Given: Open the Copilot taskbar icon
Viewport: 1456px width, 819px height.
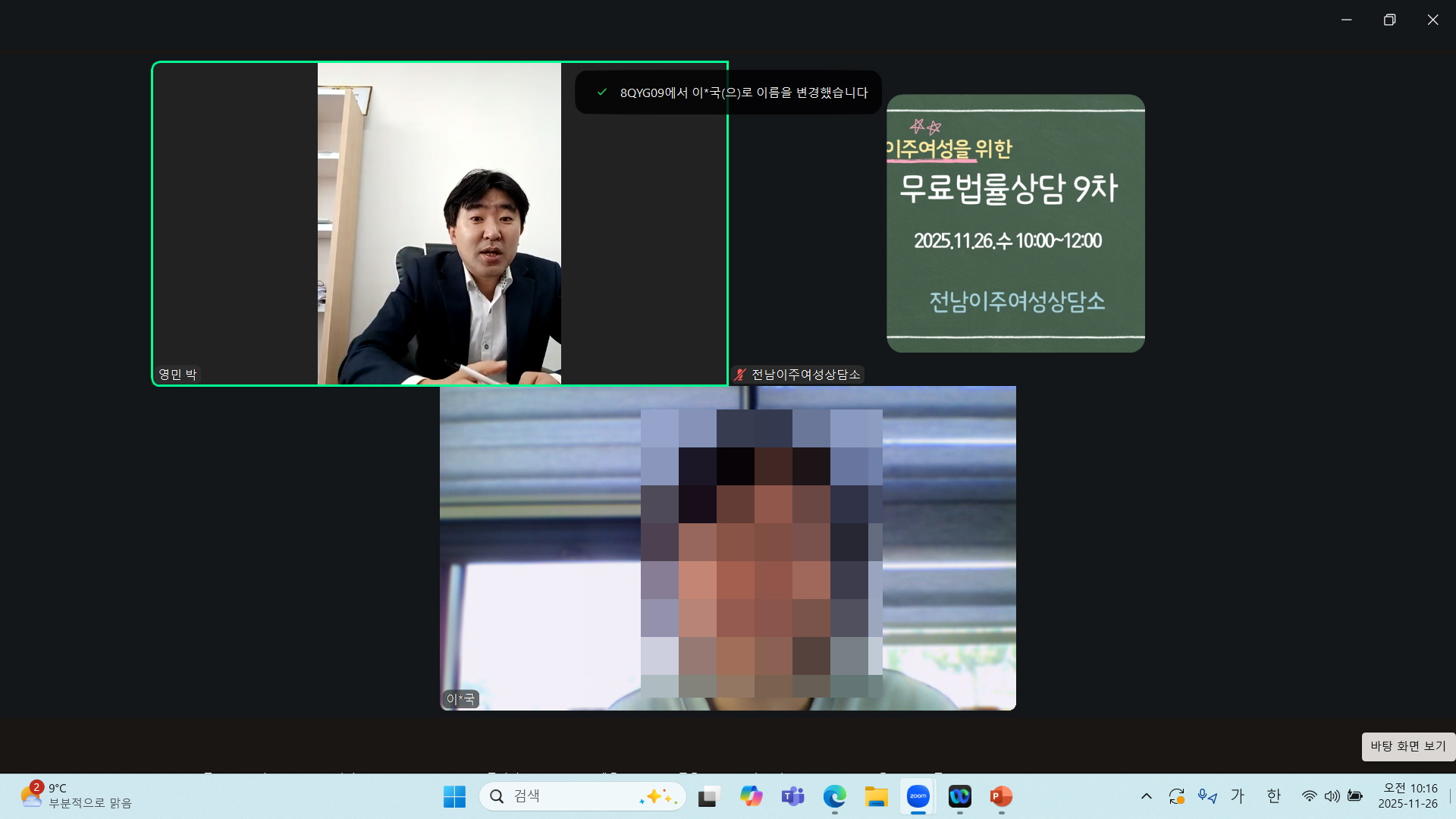Looking at the screenshot, I should coord(751,796).
